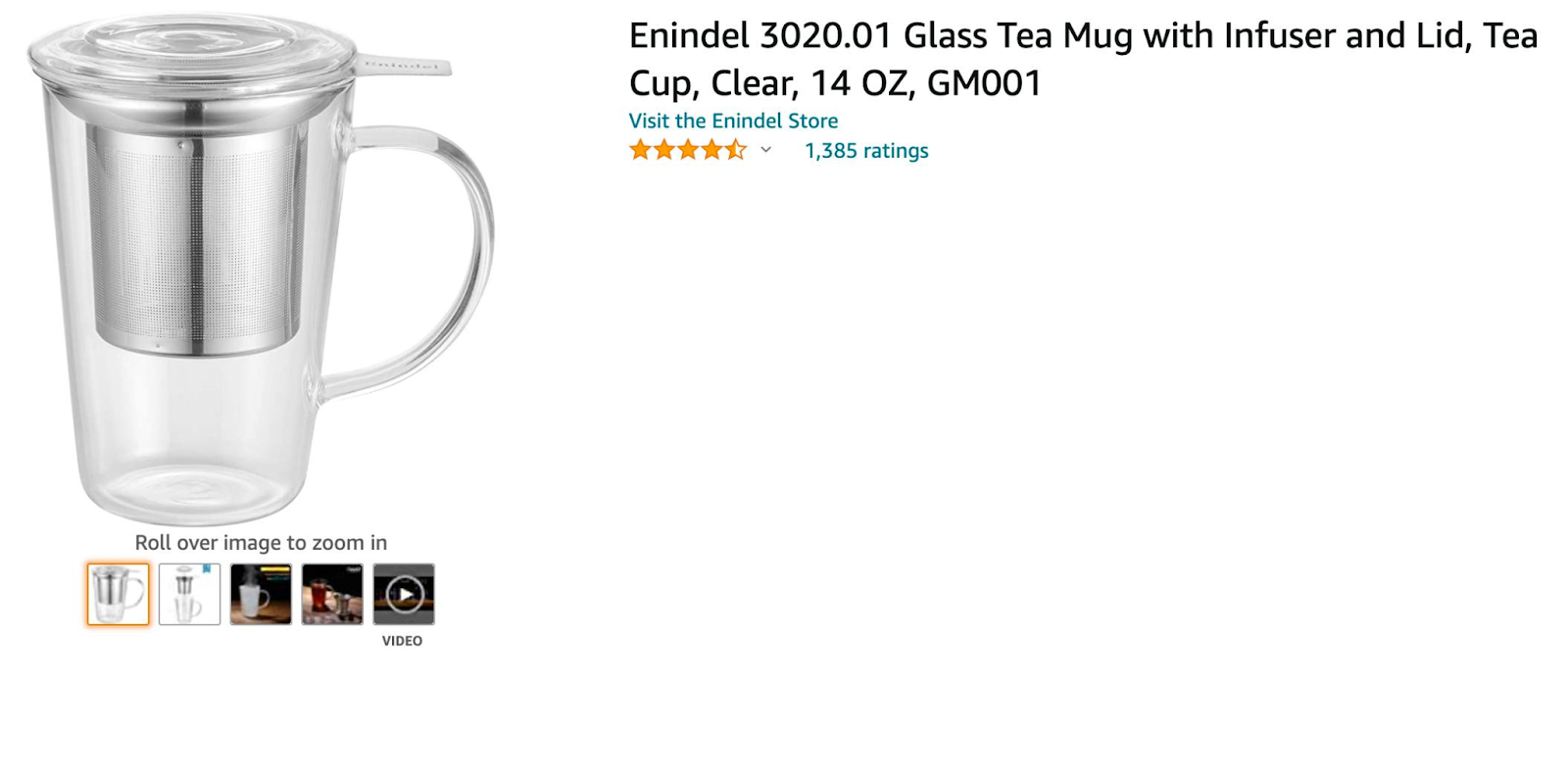Click the main glass tea mug image

pyautogui.click(x=261, y=269)
